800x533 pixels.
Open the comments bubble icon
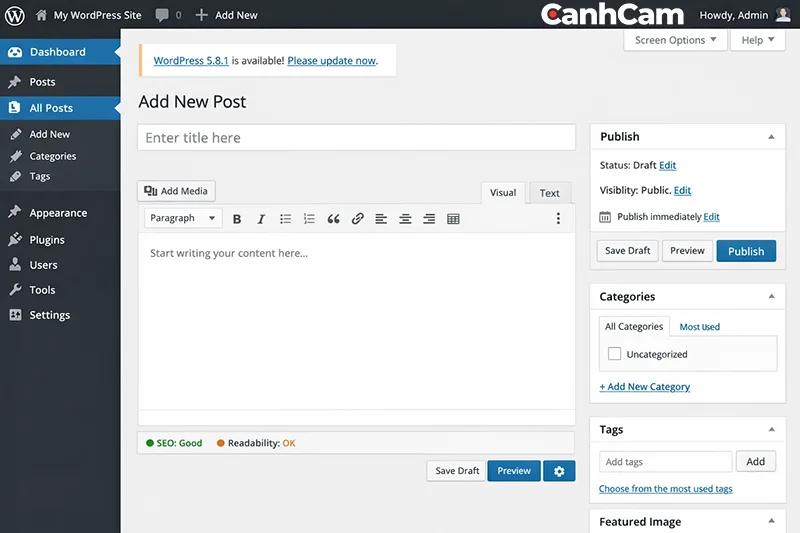[x=162, y=15]
